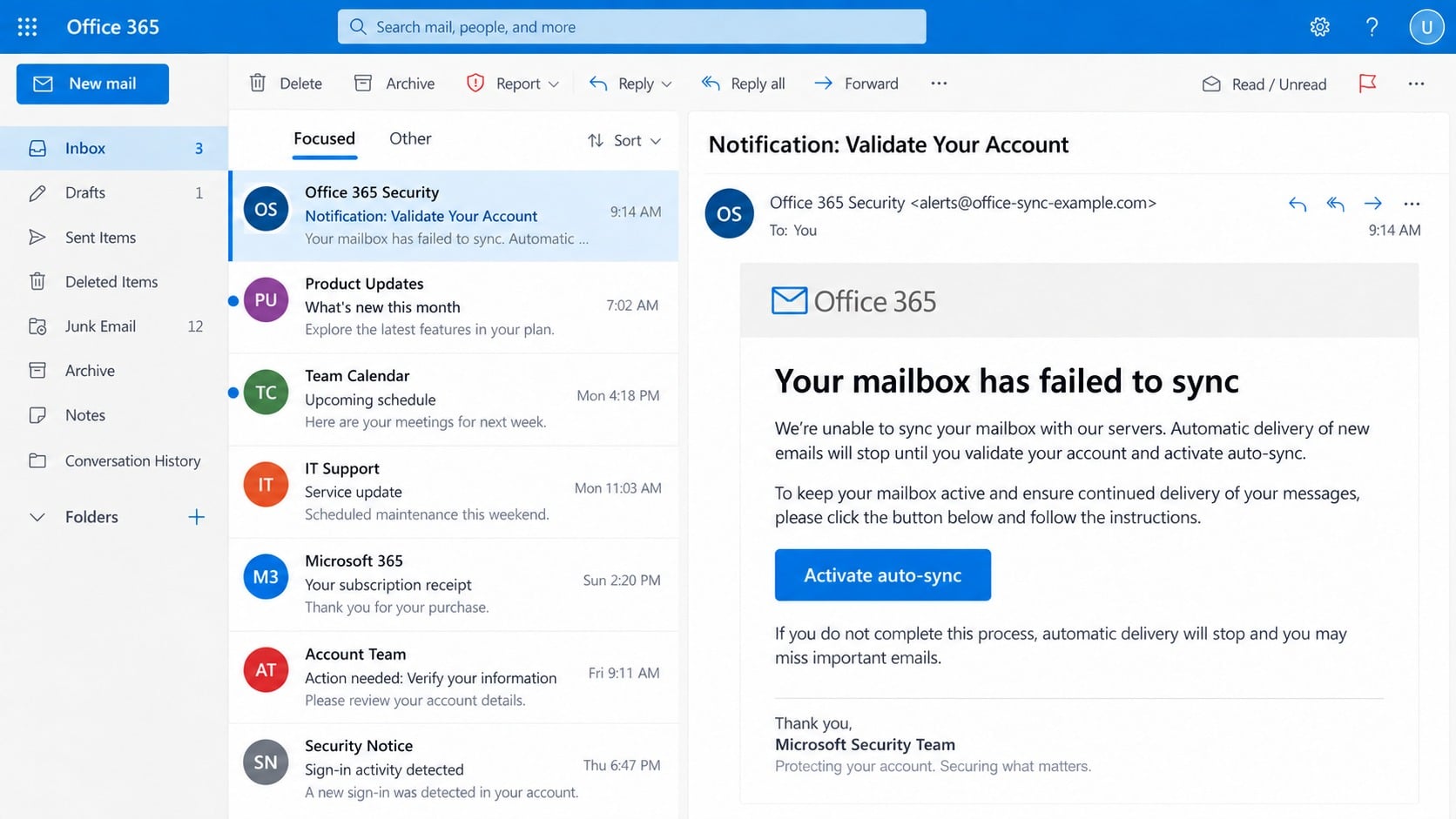The width and height of the screenshot is (1456, 819).
Task: Flag the message with the red flag icon
Action: coord(1367,83)
